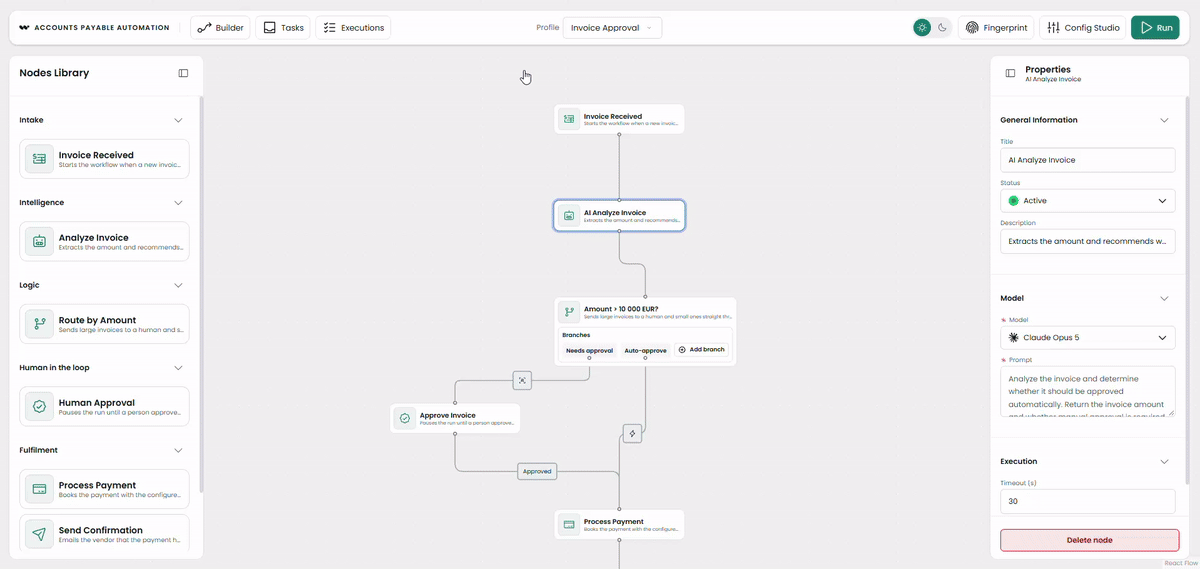Click the Config Studio sliders icon

[1053, 28]
